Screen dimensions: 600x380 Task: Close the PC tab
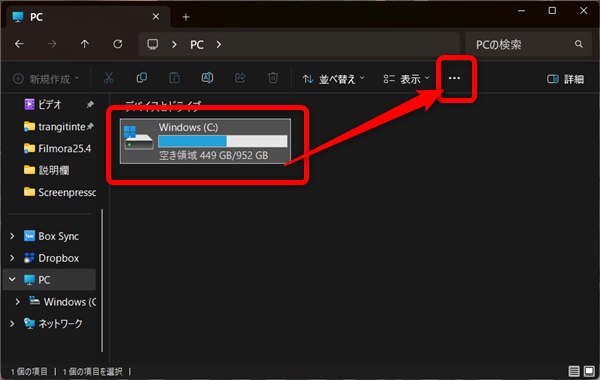pos(156,17)
